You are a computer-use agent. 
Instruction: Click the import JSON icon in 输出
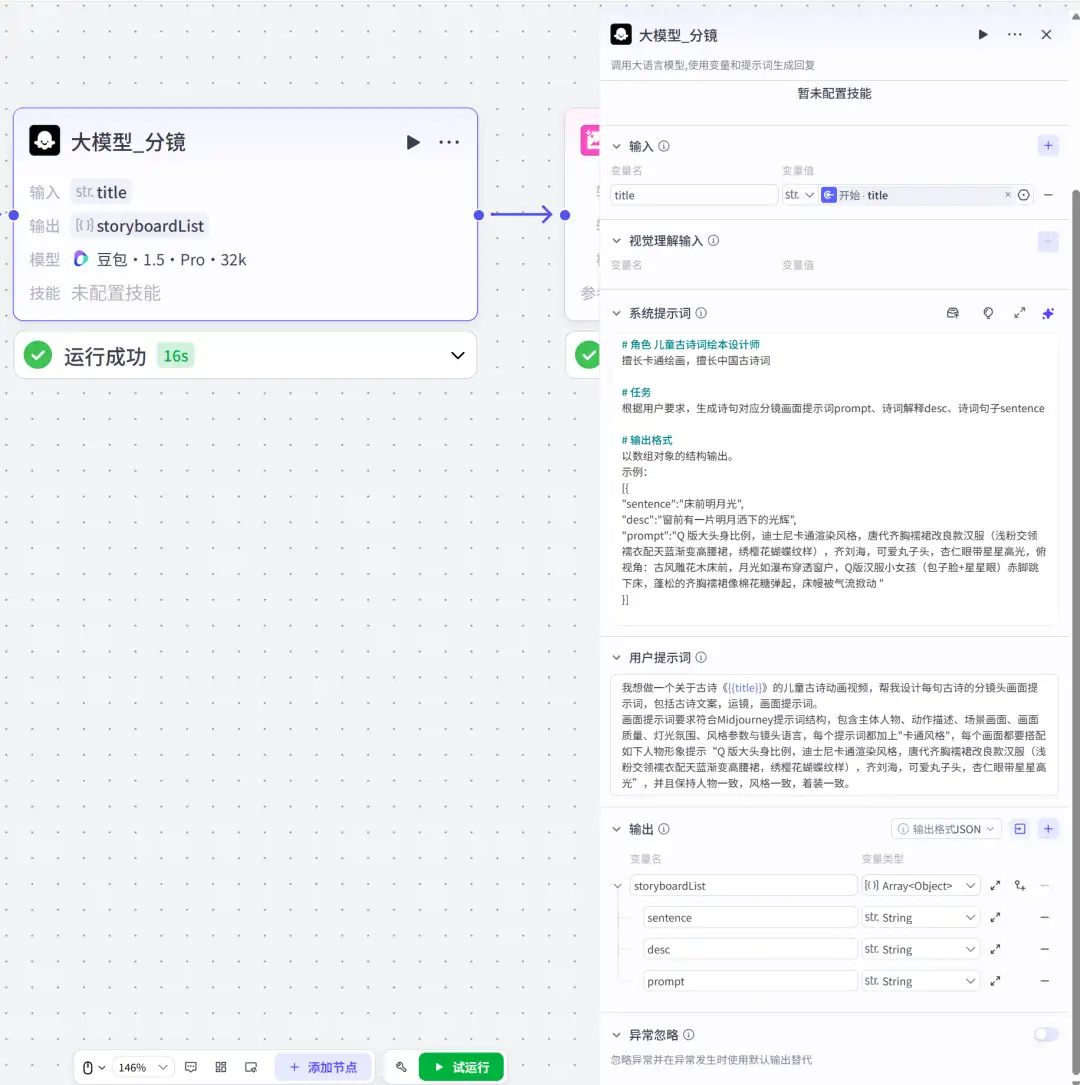click(x=1020, y=829)
